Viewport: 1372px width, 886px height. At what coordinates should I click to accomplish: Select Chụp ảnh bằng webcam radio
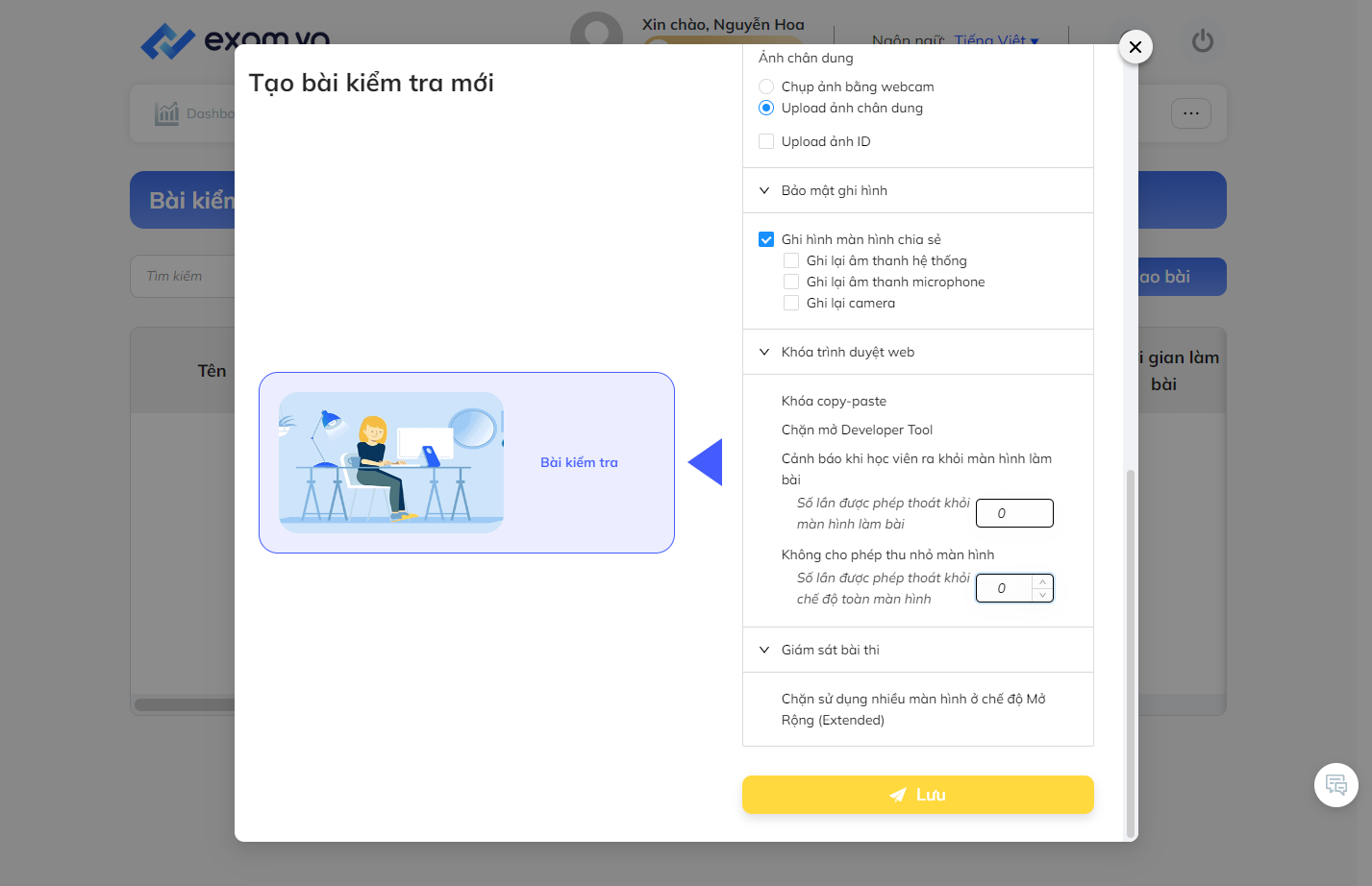click(x=766, y=86)
